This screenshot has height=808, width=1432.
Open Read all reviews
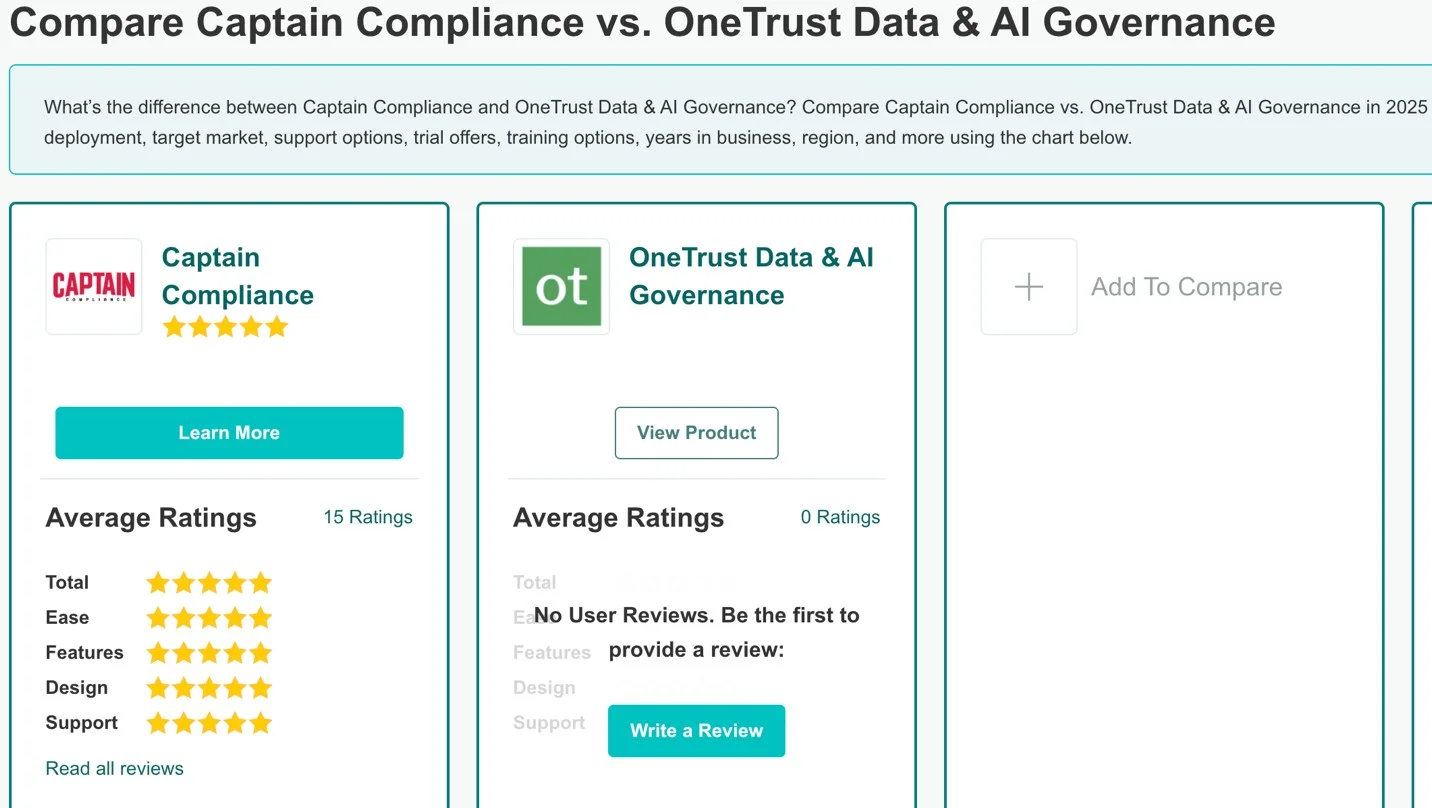click(114, 768)
